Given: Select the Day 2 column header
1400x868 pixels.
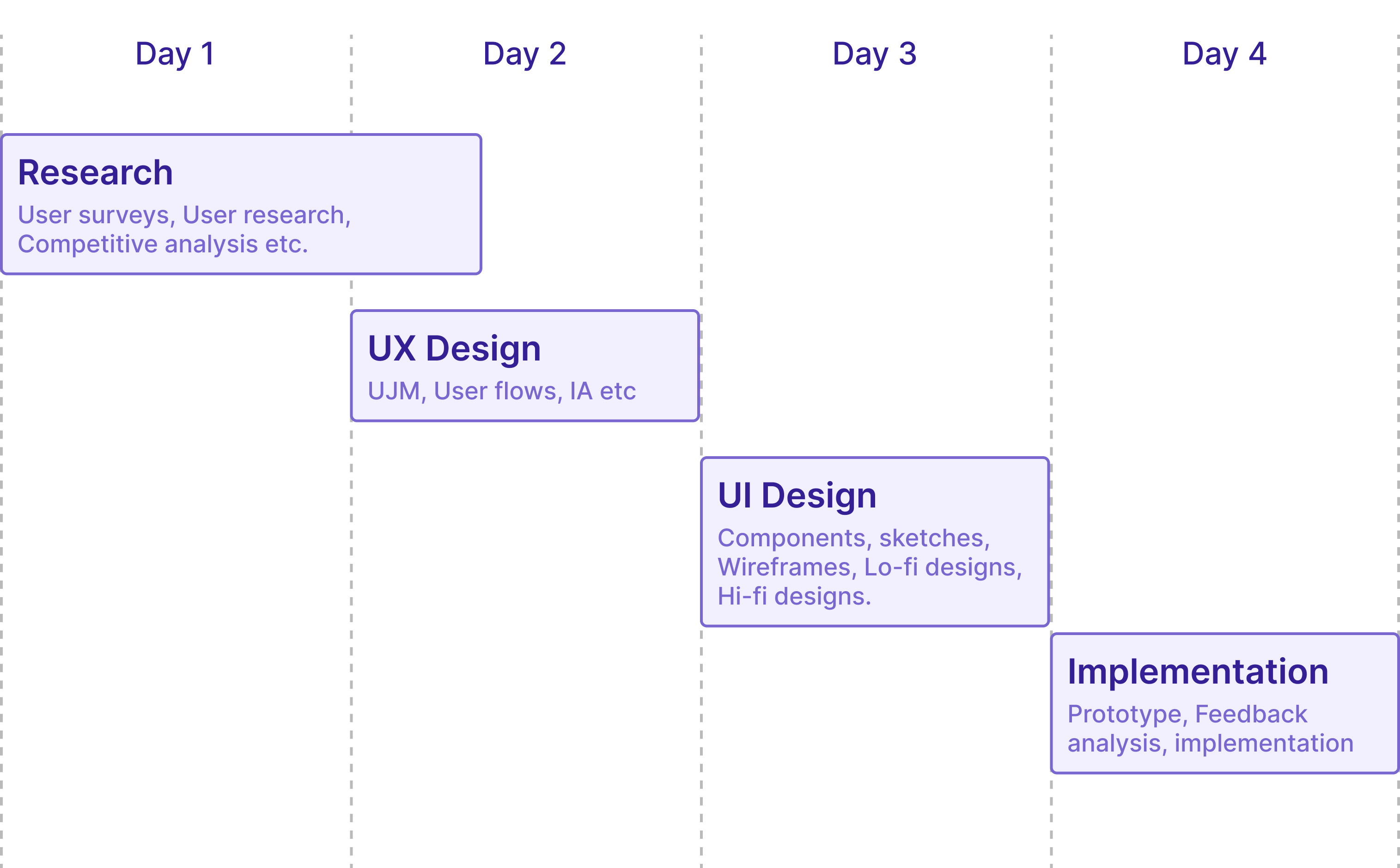Looking at the screenshot, I should pyautogui.click(x=524, y=54).
